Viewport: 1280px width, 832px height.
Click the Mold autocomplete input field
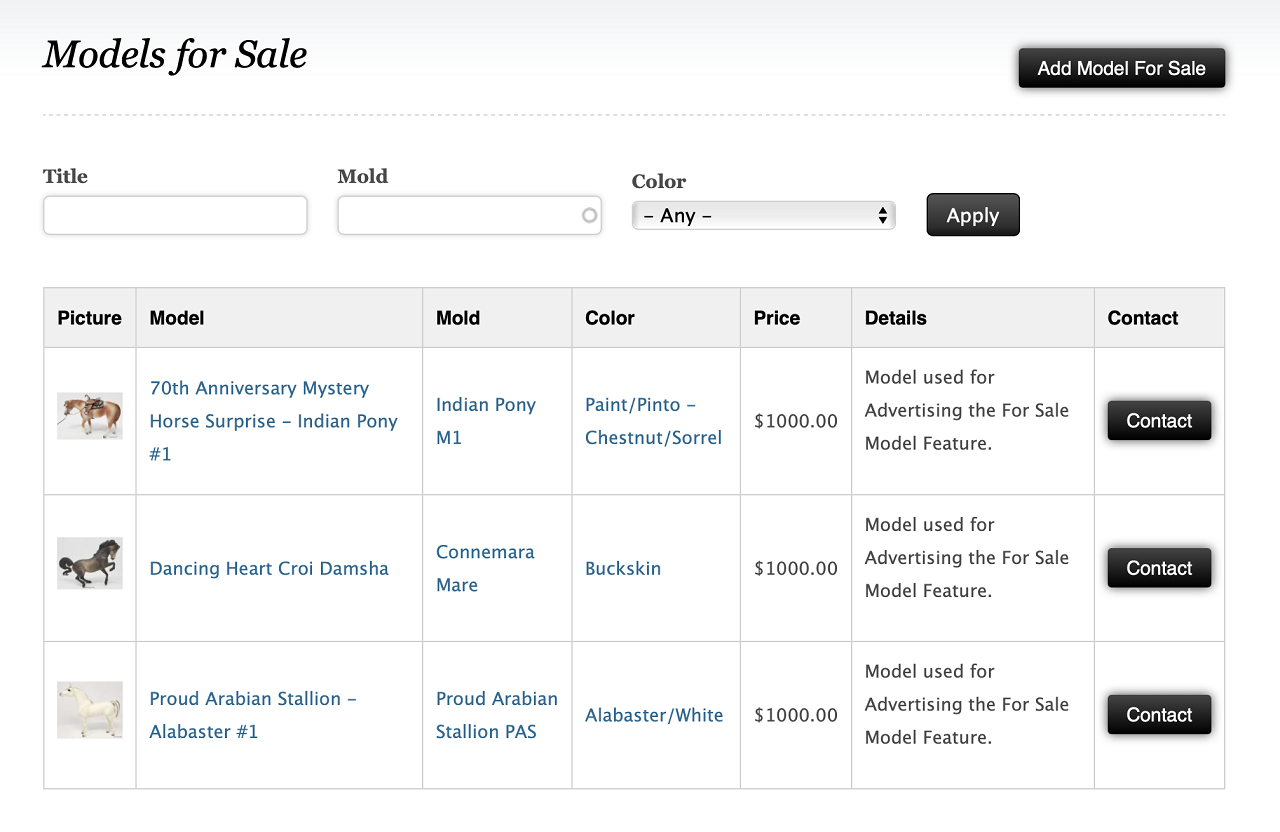pos(458,215)
